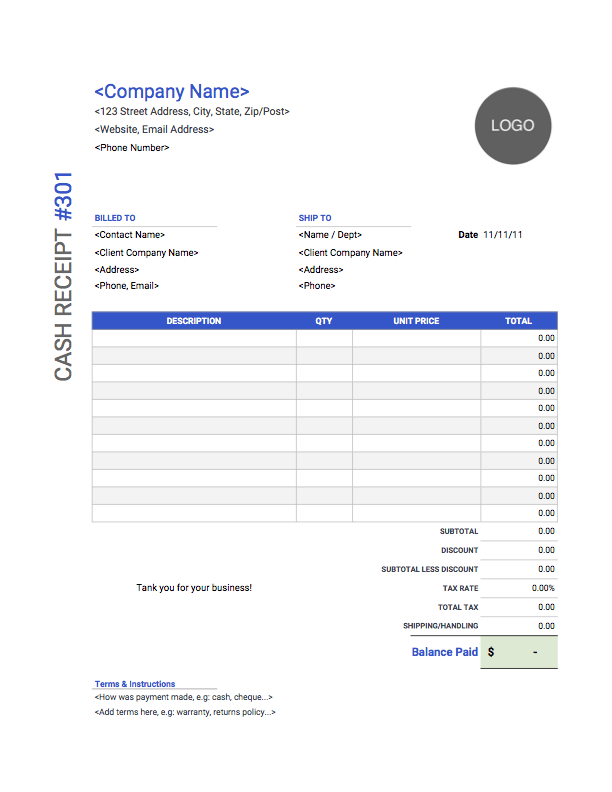This screenshot has height=792, width=612.
Task: Click the DESCRIPTION column header
Action: pos(194,321)
